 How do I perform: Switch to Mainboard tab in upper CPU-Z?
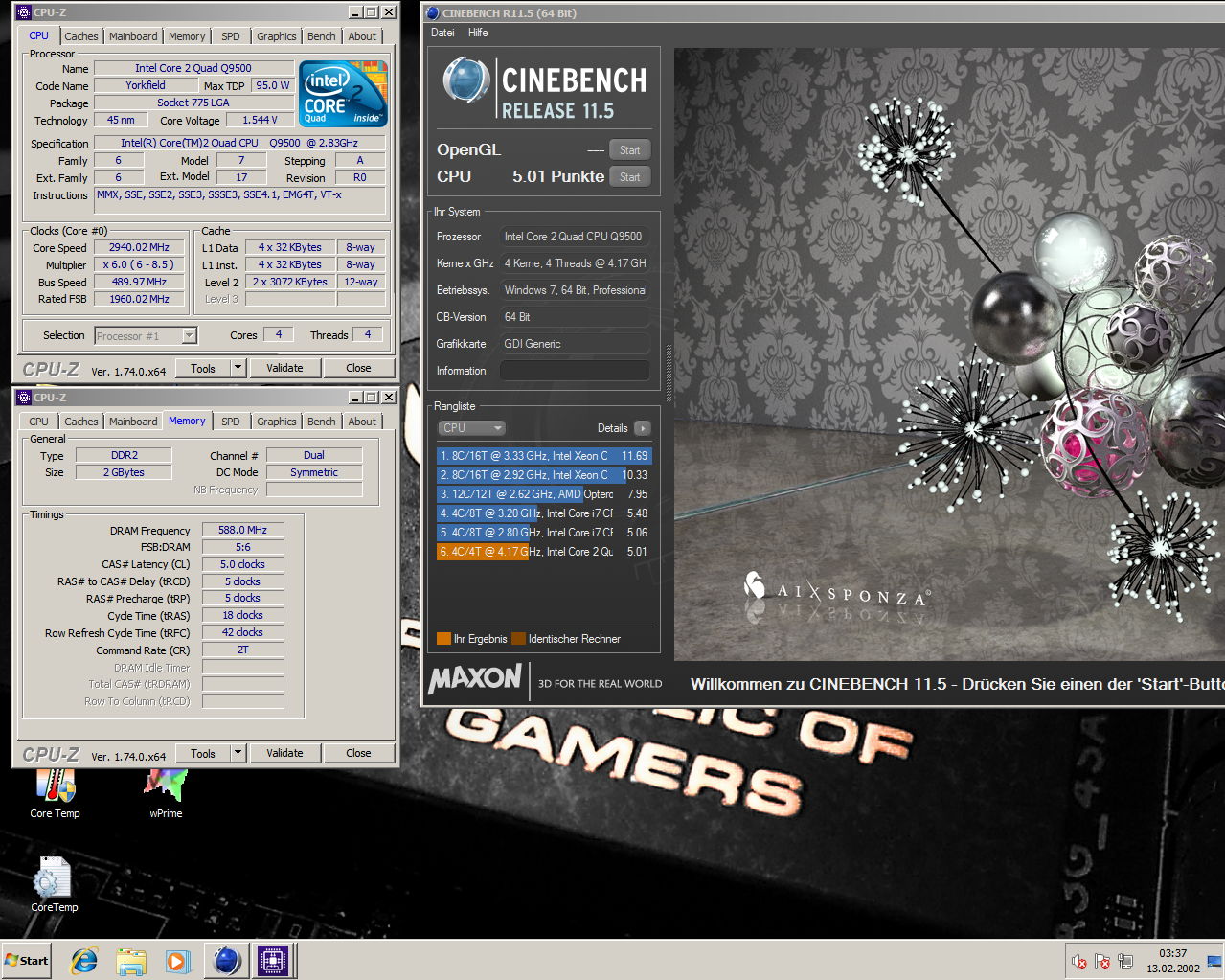pyautogui.click(x=133, y=36)
